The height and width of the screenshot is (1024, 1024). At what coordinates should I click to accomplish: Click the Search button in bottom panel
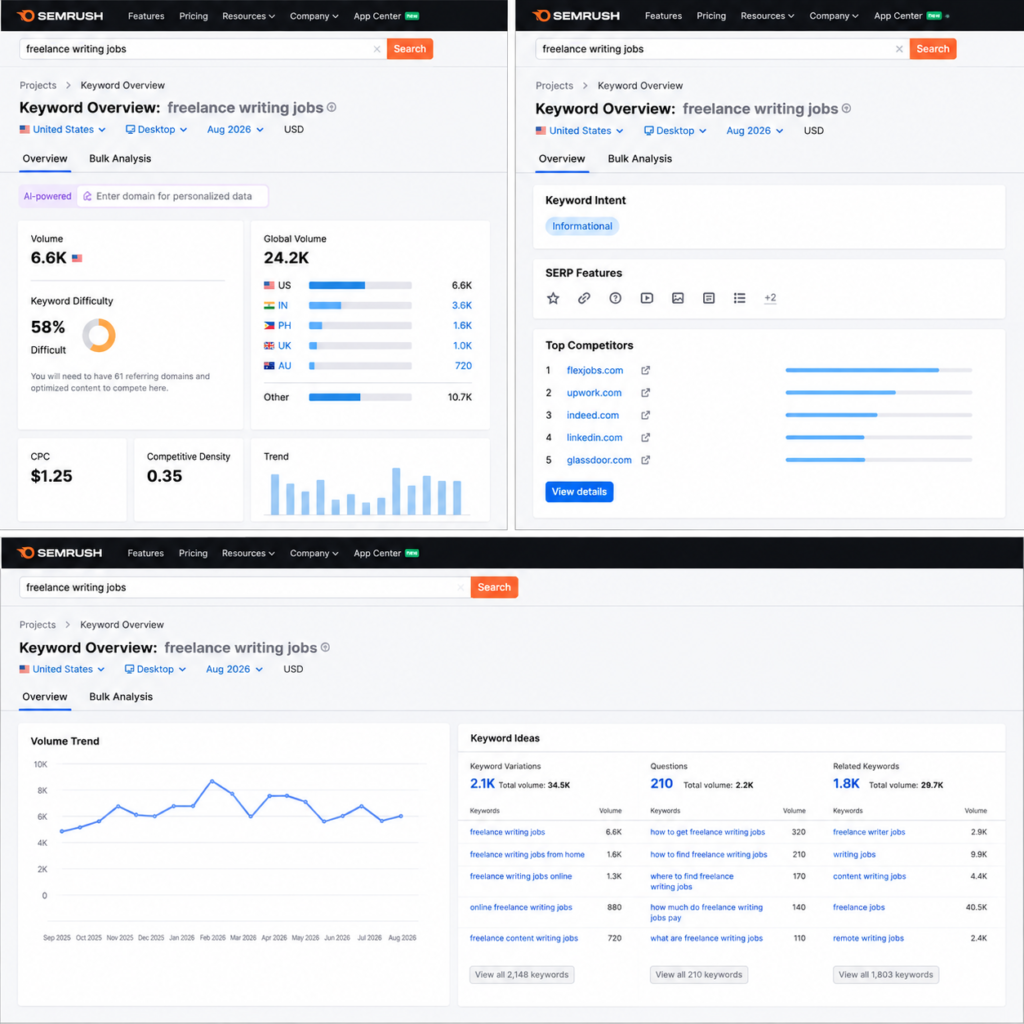point(494,587)
